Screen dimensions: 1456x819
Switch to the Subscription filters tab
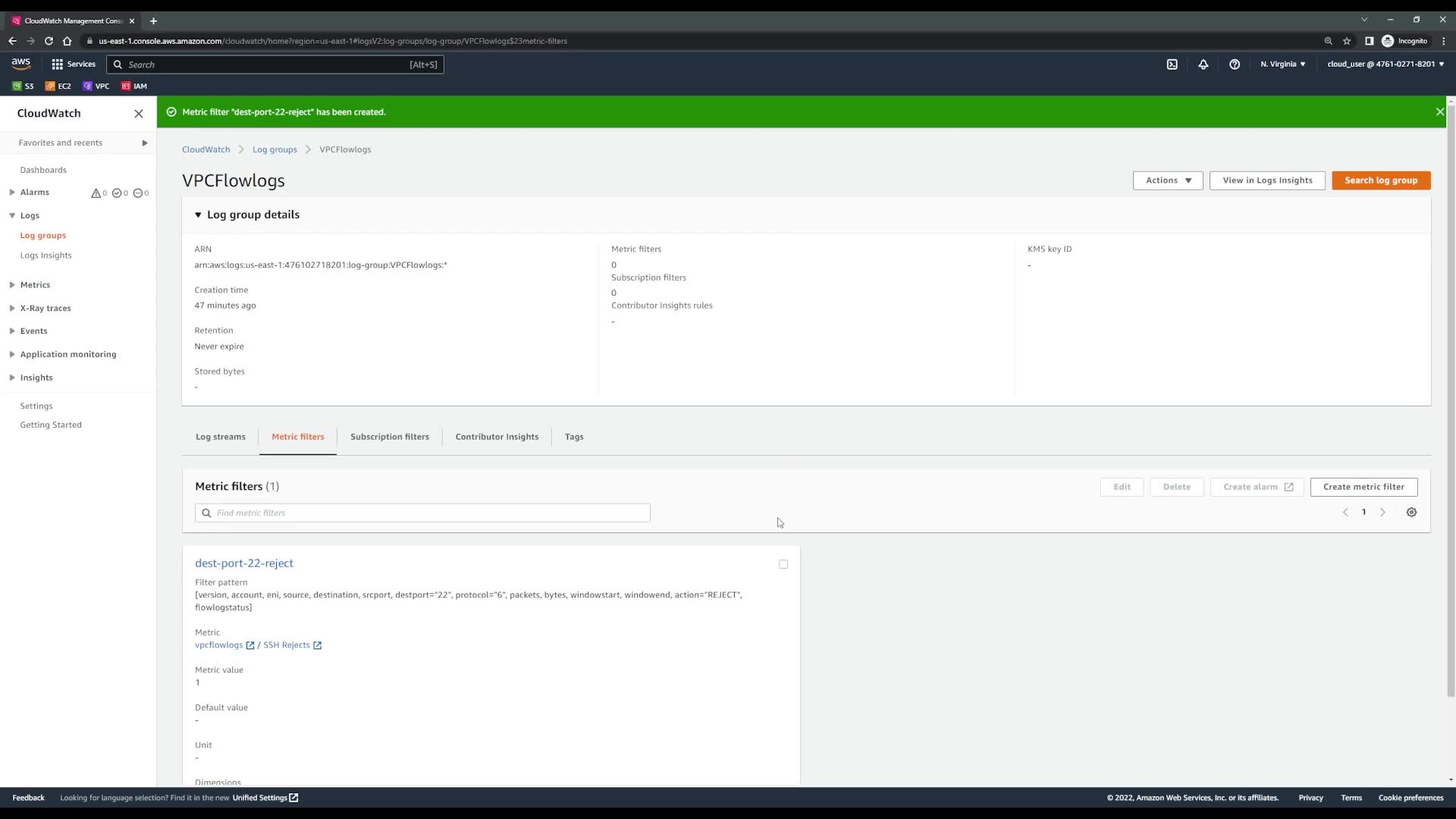(389, 437)
